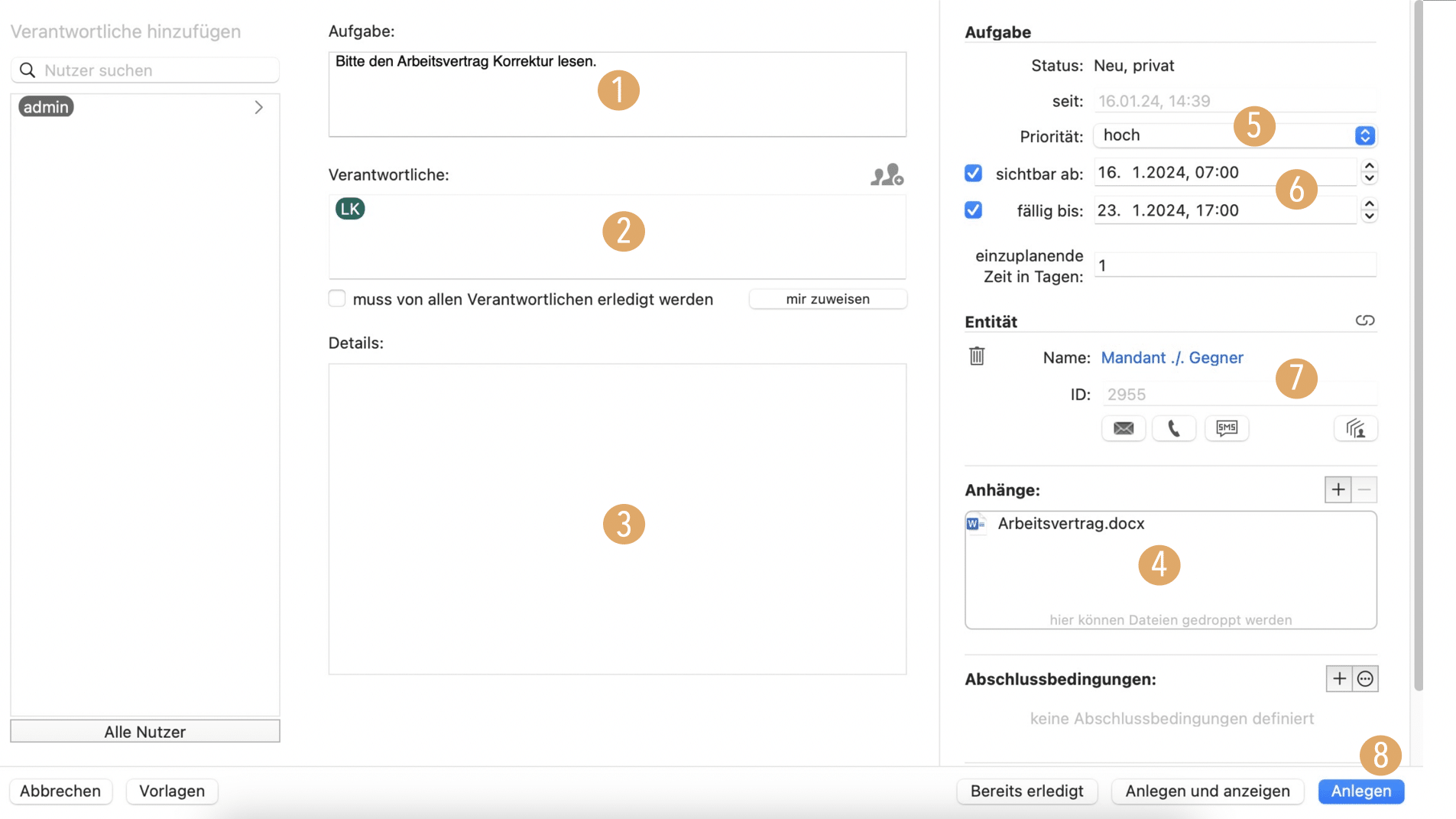
Task: Send SMS via SMS icon
Action: (1227, 428)
